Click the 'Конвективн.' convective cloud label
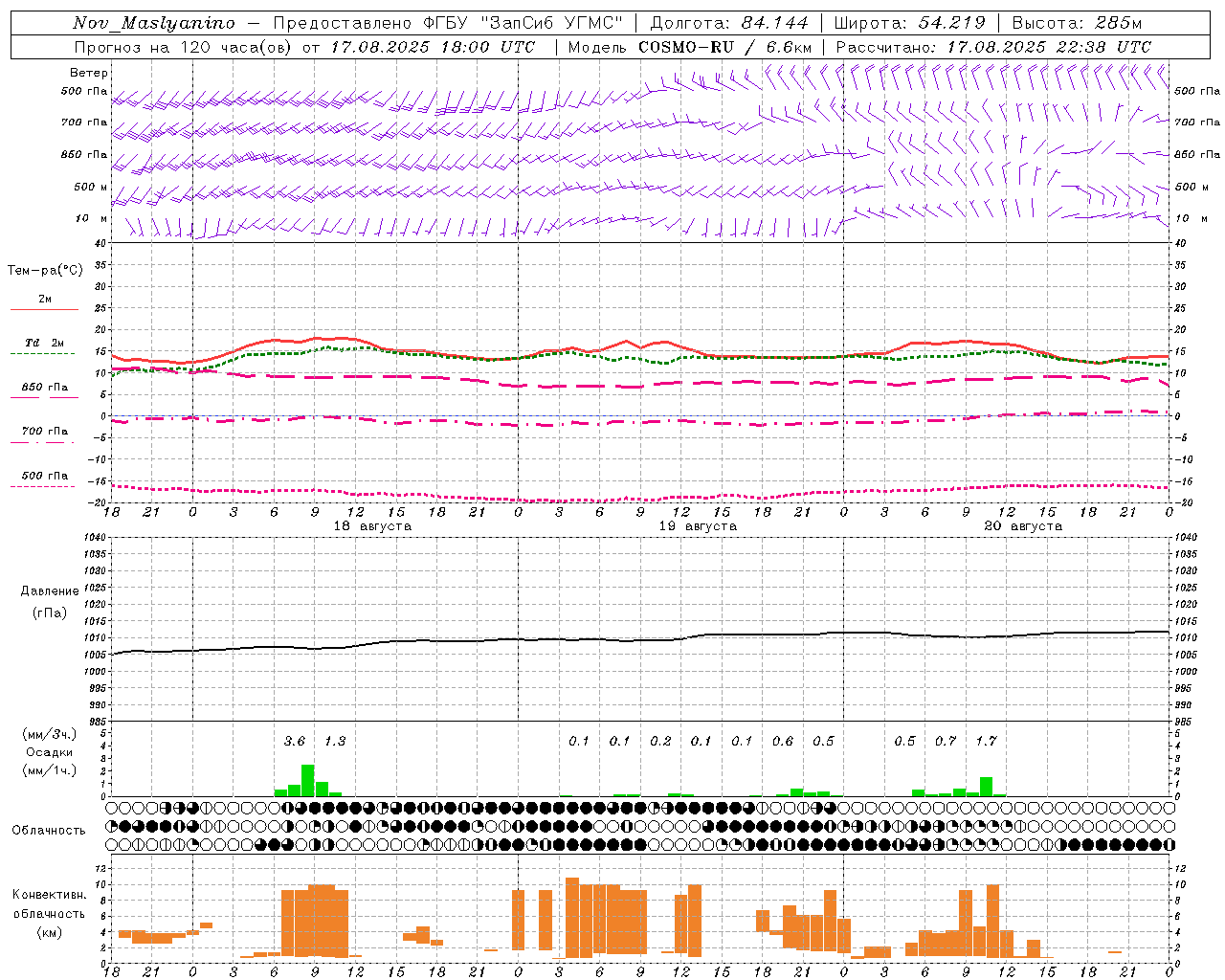Screen dimensions: 1225x980 [x=50, y=895]
